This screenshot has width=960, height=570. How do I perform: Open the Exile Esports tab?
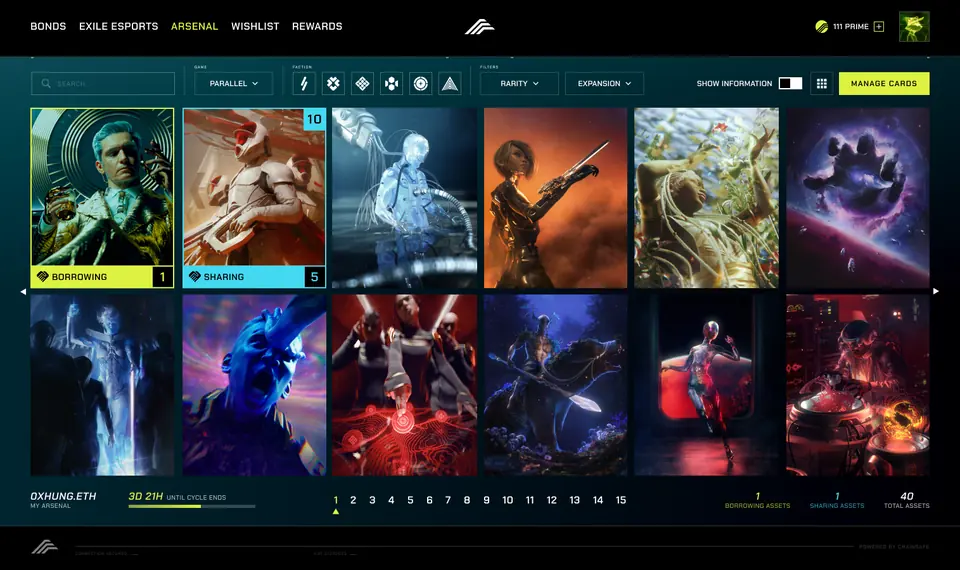pyautogui.click(x=119, y=26)
